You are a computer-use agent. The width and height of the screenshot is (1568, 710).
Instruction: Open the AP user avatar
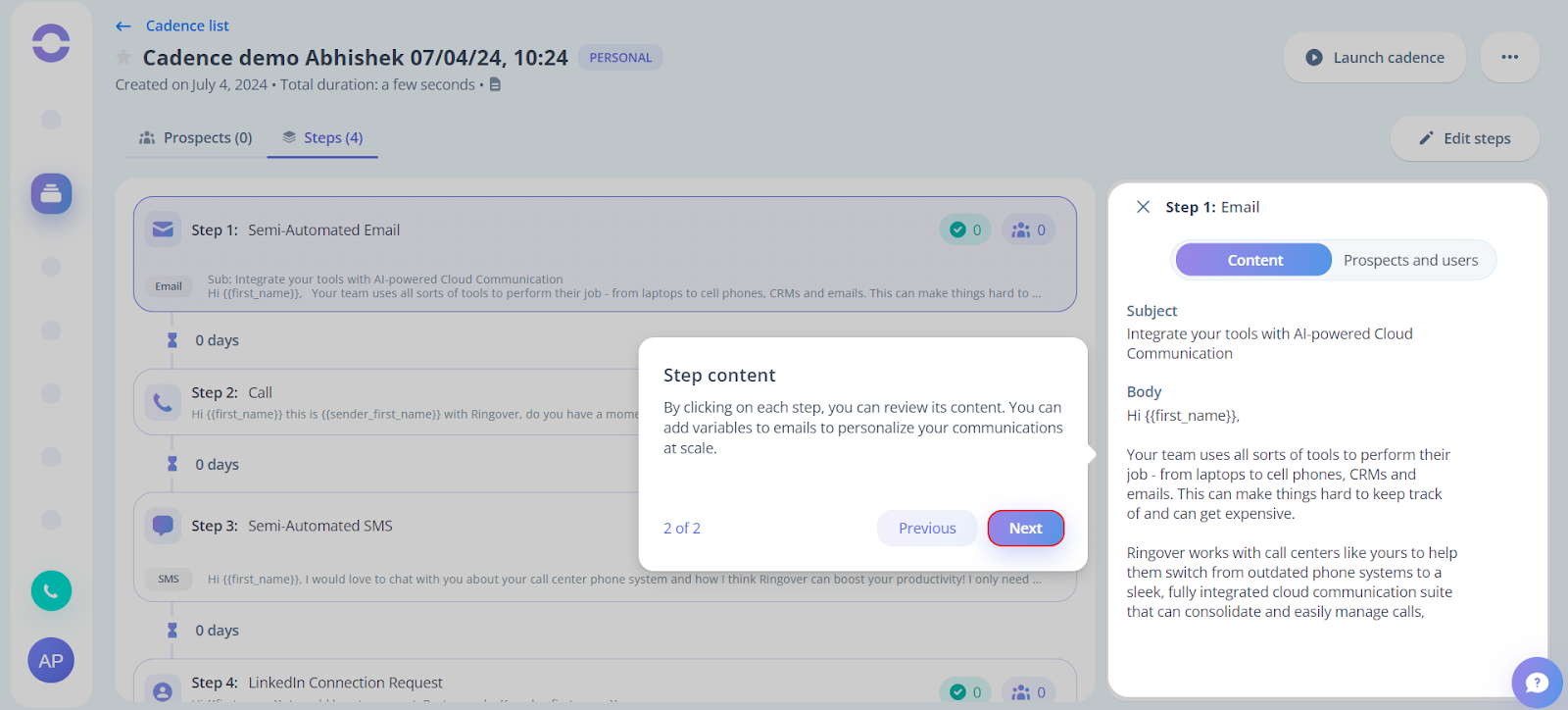(x=51, y=661)
